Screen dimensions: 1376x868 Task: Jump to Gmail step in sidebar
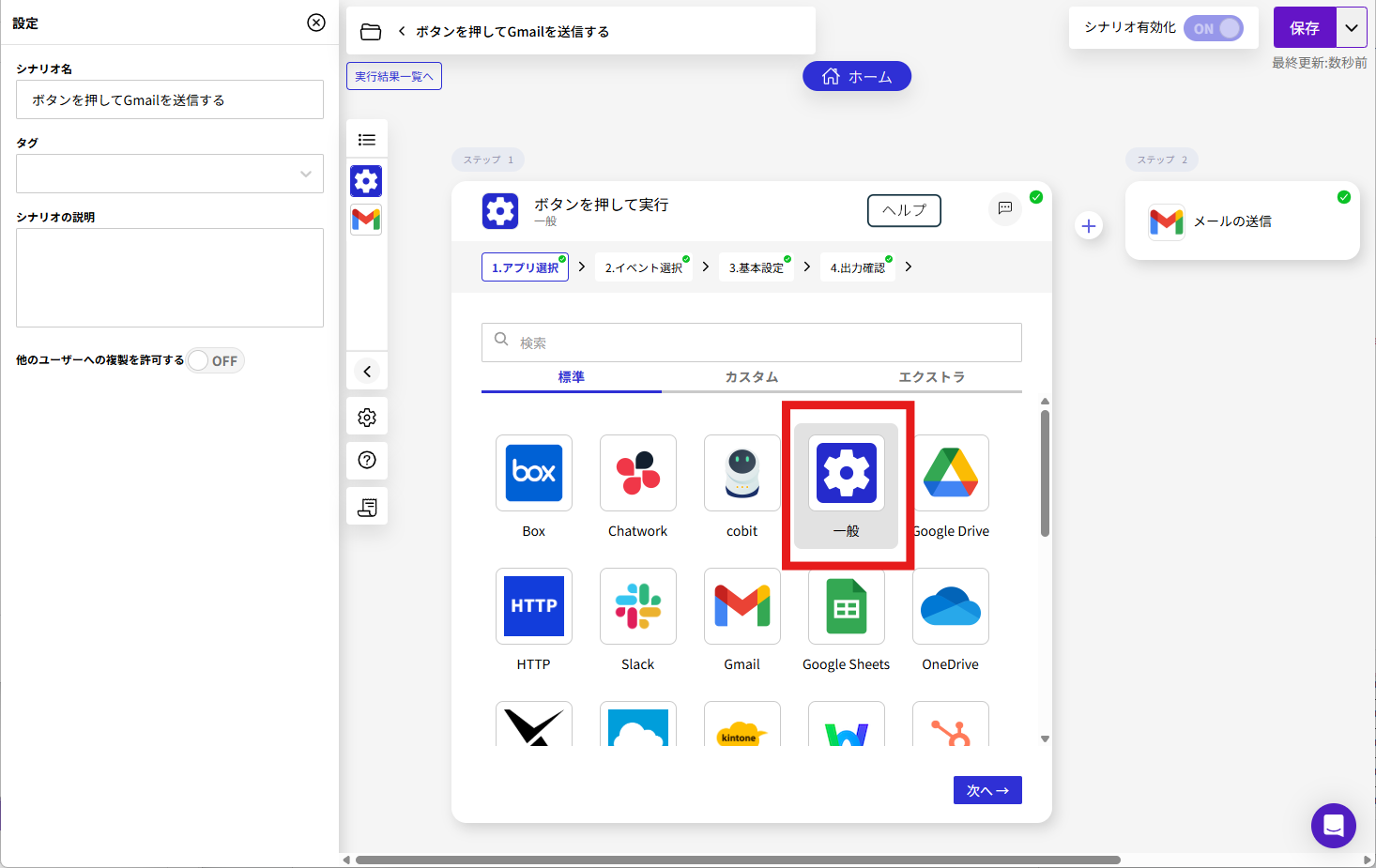click(x=366, y=220)
